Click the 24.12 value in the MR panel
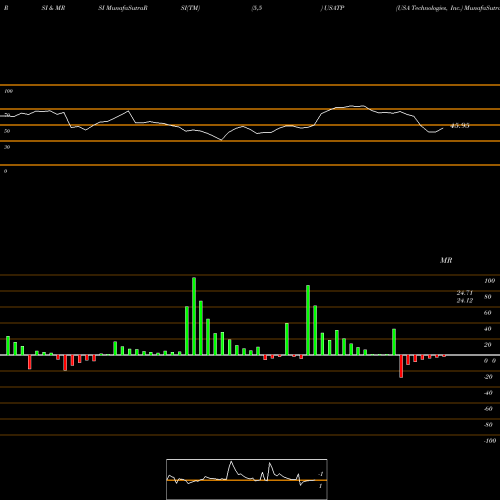This screenshot has height=500, width=500. [x=465, y=300]
